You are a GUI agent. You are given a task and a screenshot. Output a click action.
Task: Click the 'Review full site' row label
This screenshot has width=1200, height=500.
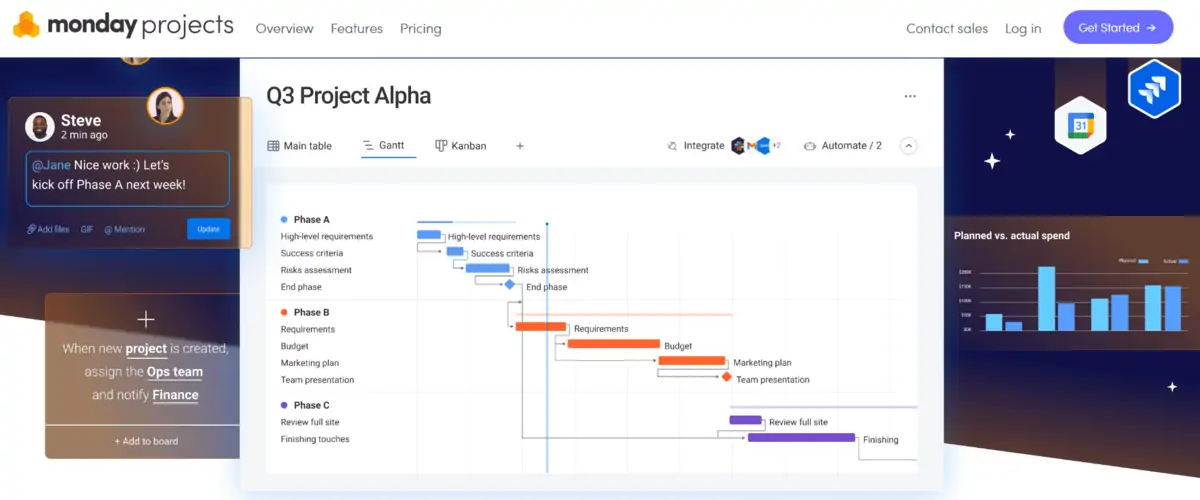pos(310,423)
